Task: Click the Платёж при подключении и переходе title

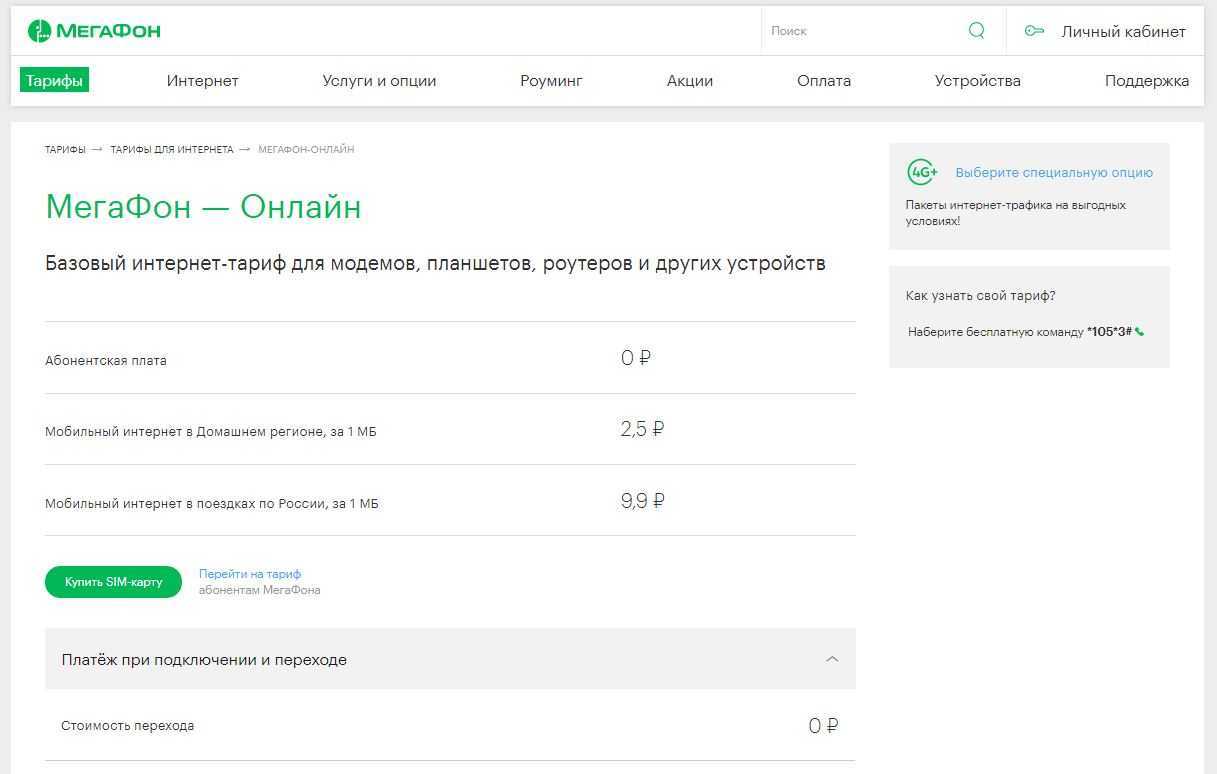Action: (x=204, y=660)
